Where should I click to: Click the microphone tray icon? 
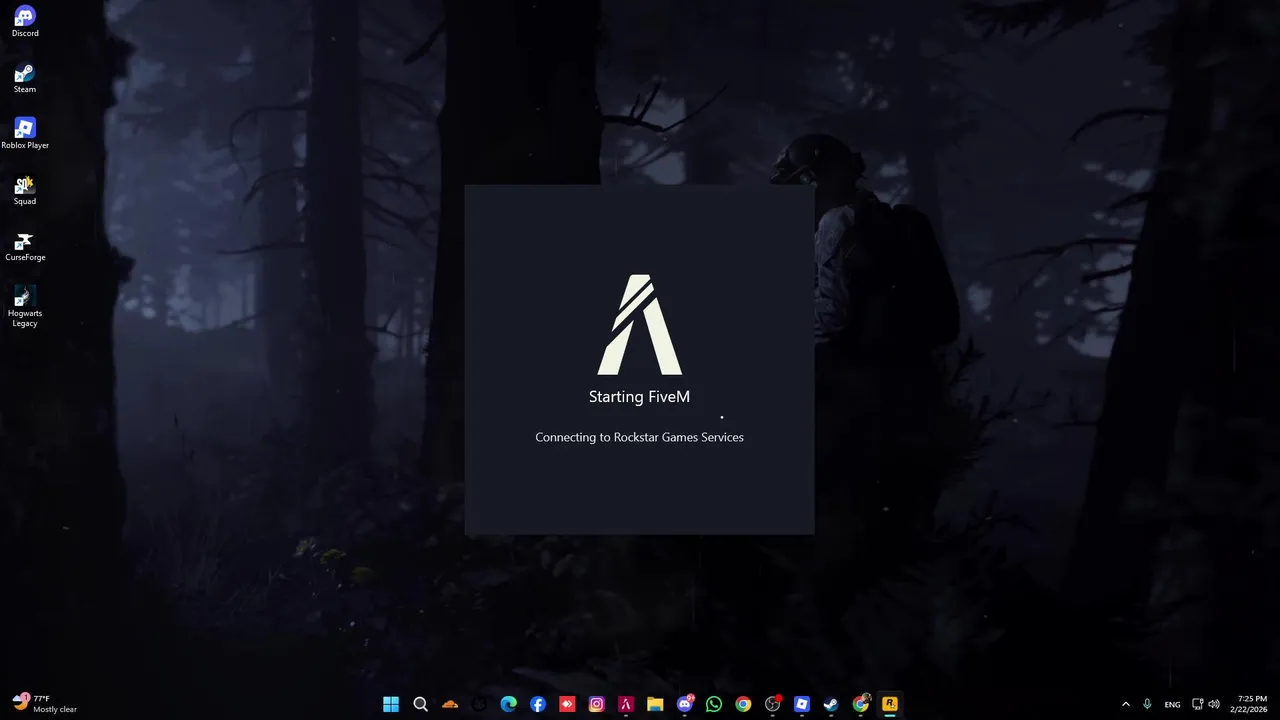coord(1147,704)
